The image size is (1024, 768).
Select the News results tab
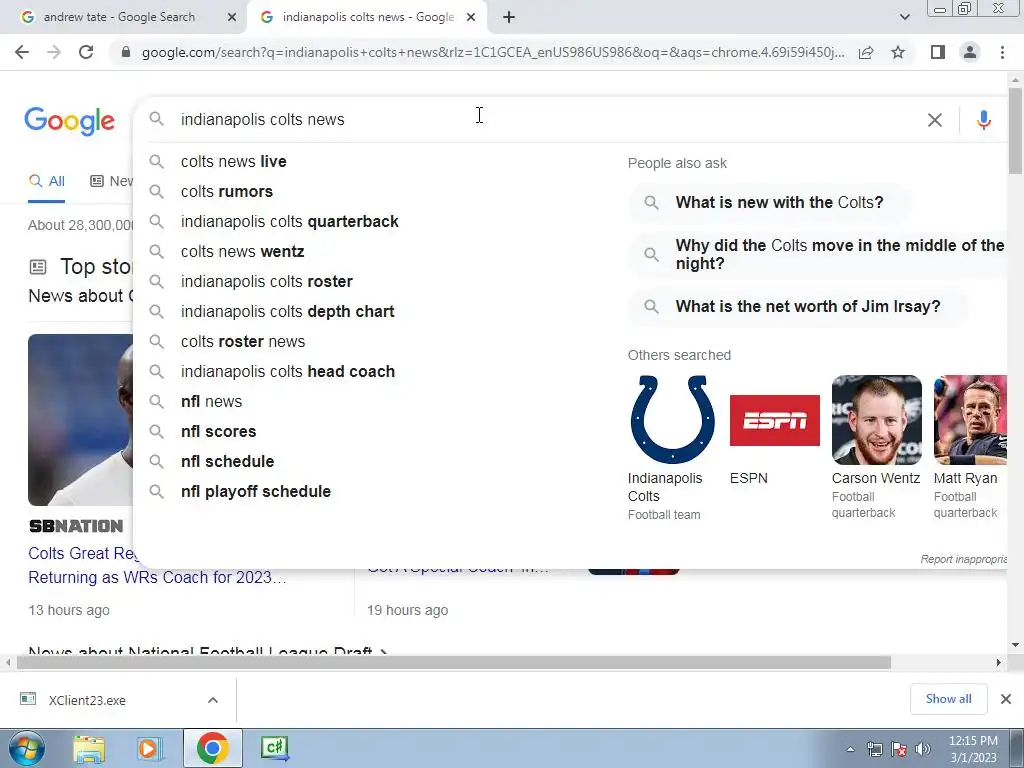(x=112, y=181)
